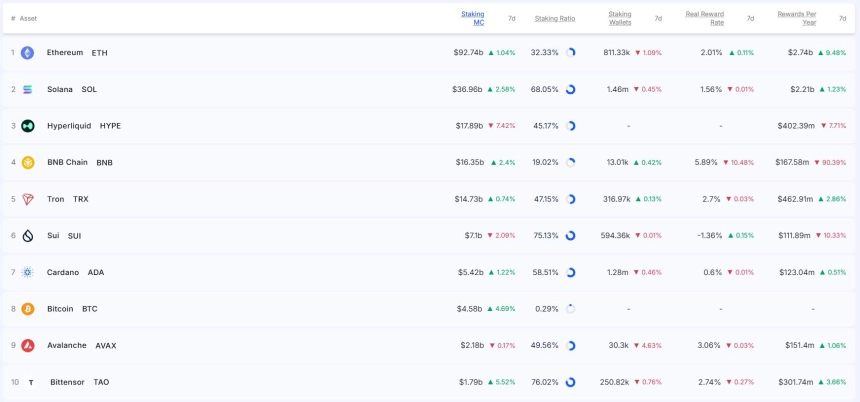Click the 7d header beside Staking MC
This screenshot has height=402, width=860.
click(x=512, y=18)
